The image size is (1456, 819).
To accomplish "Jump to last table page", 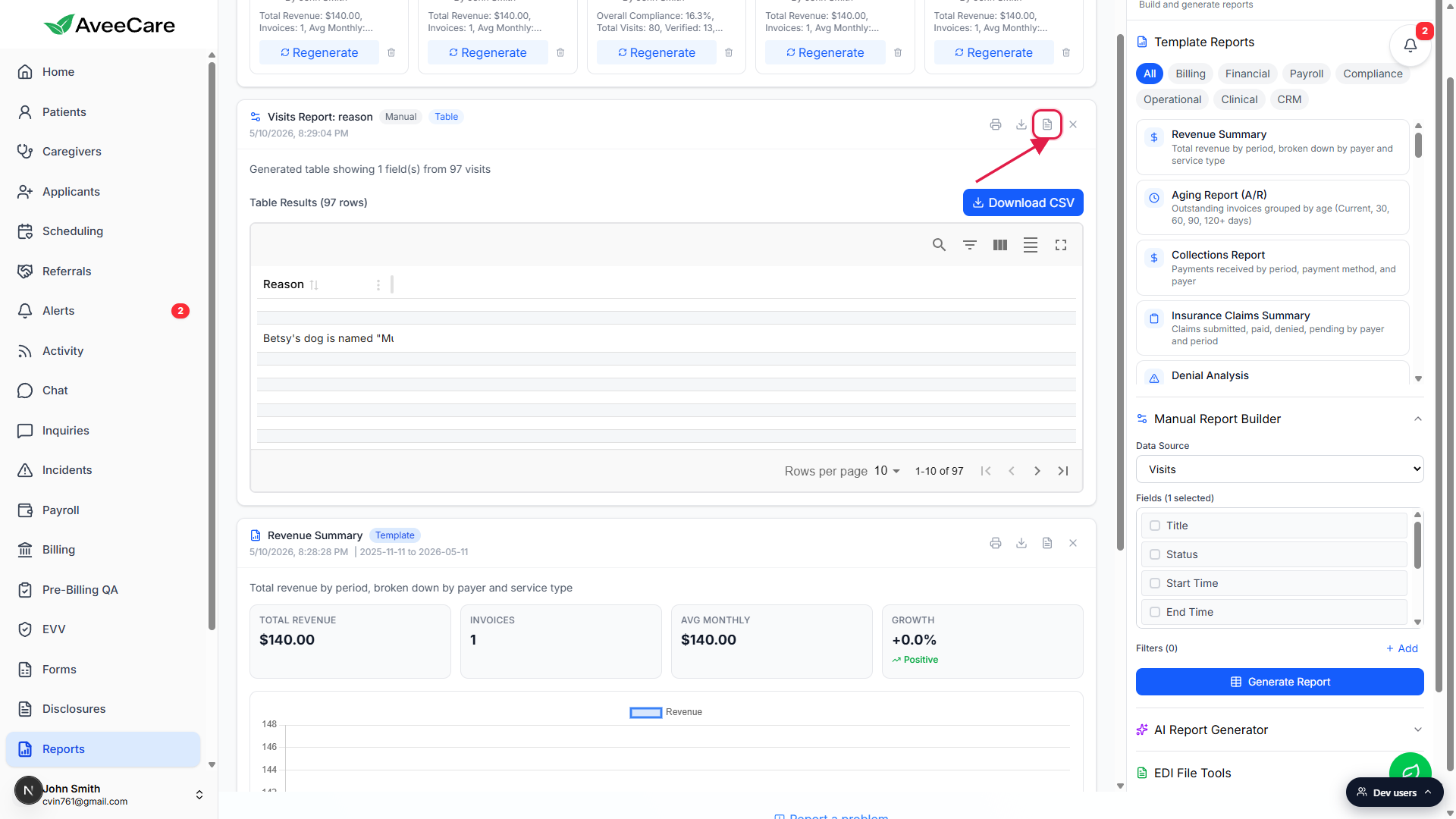I will tap(1063, 471).
